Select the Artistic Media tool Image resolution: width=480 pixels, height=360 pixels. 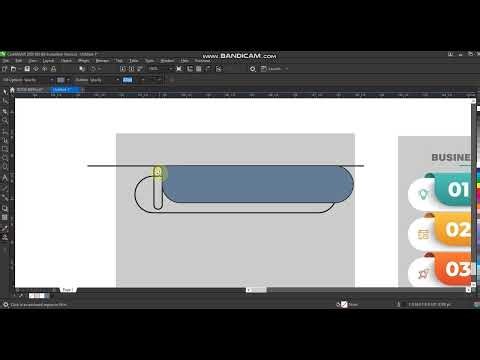pos(5,139)
